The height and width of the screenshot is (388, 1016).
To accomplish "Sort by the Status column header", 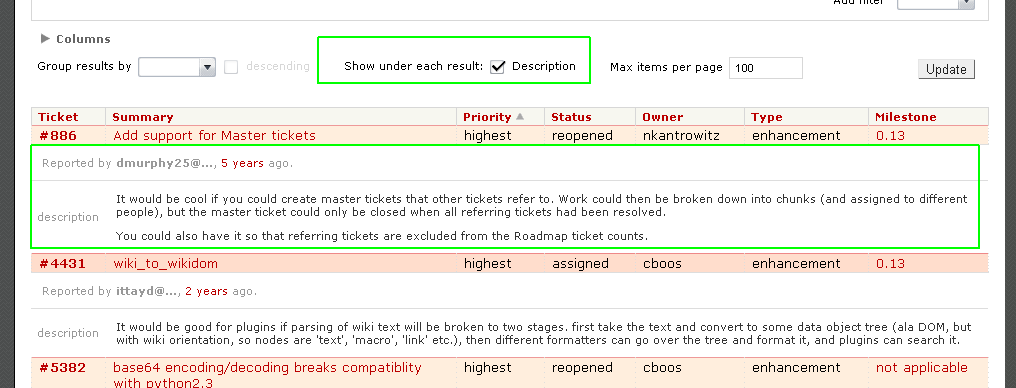I will (x=572, y=117).
